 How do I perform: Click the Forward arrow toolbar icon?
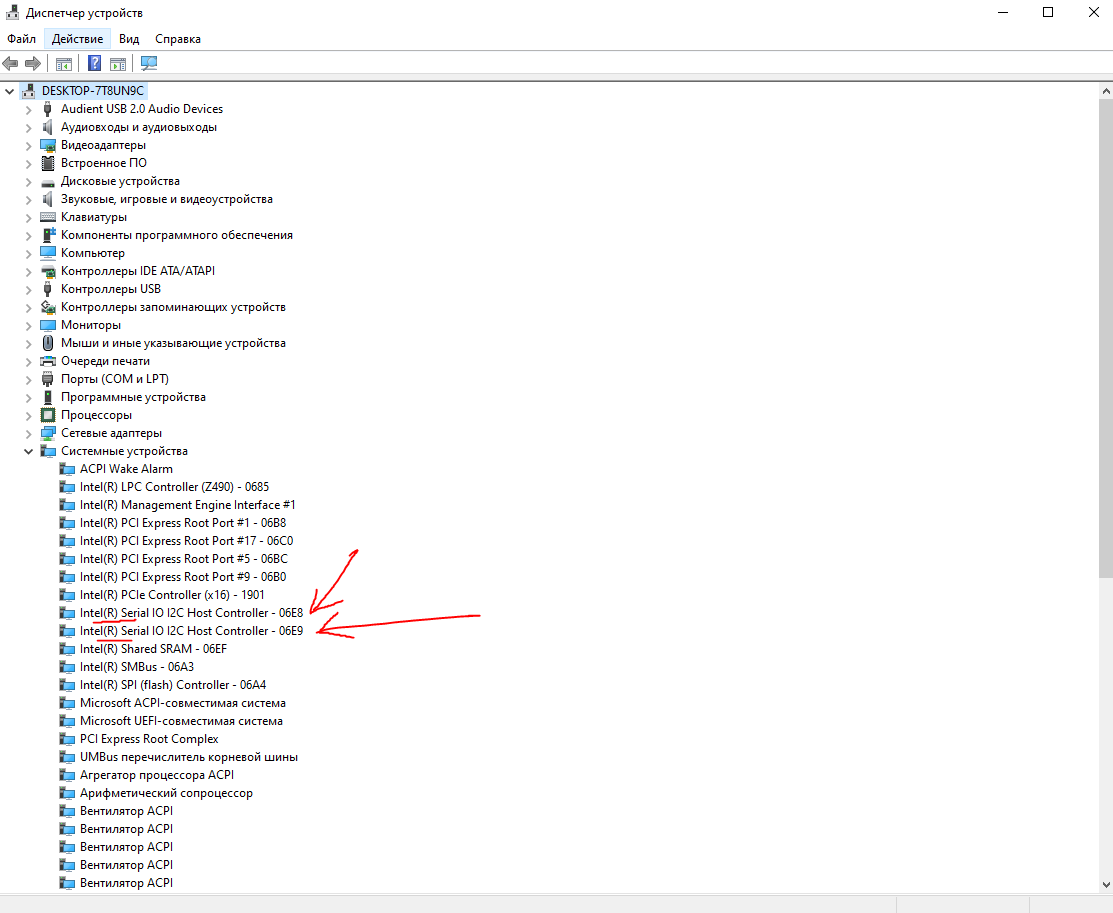click(x=33, y=64)
